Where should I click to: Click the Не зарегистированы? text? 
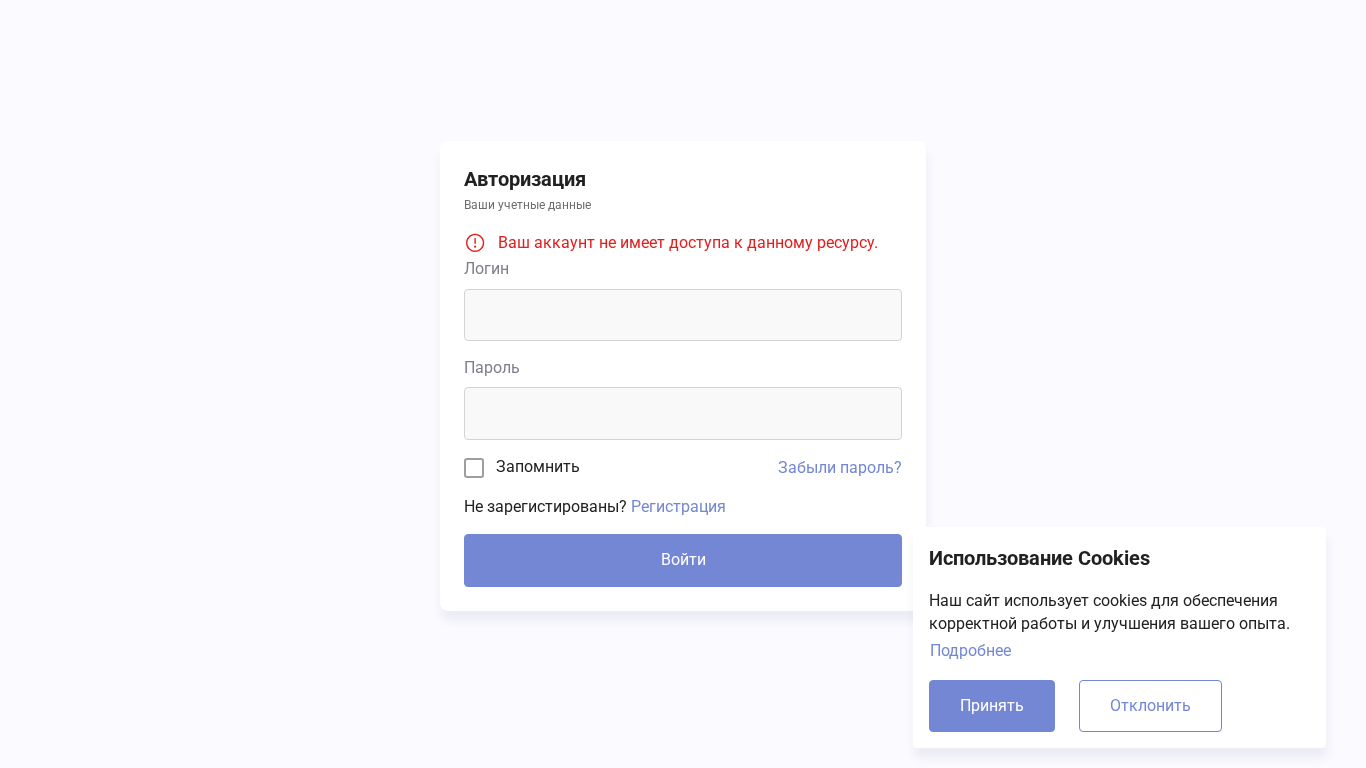tap(545, 507)
